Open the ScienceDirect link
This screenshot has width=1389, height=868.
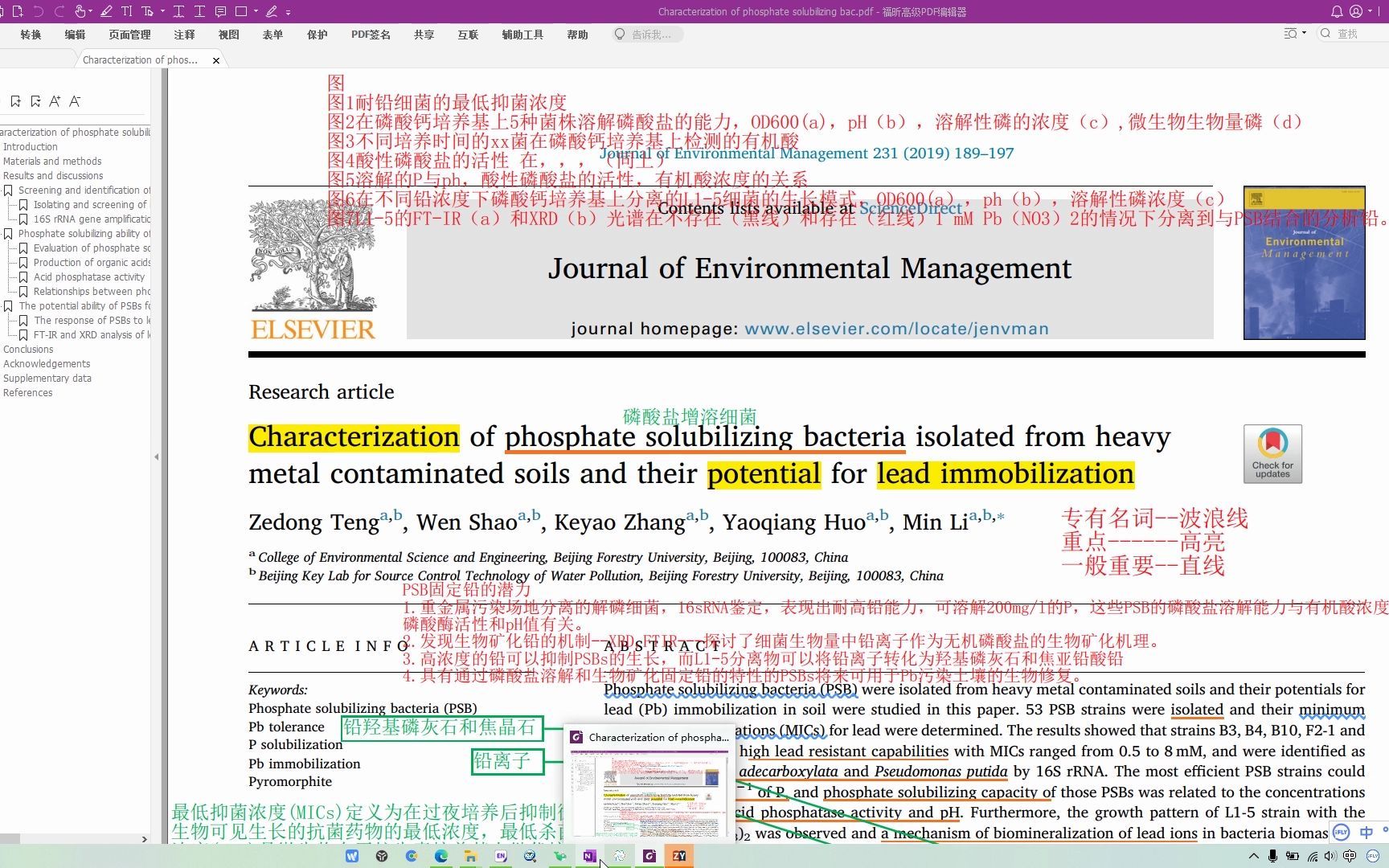point(910,208)
